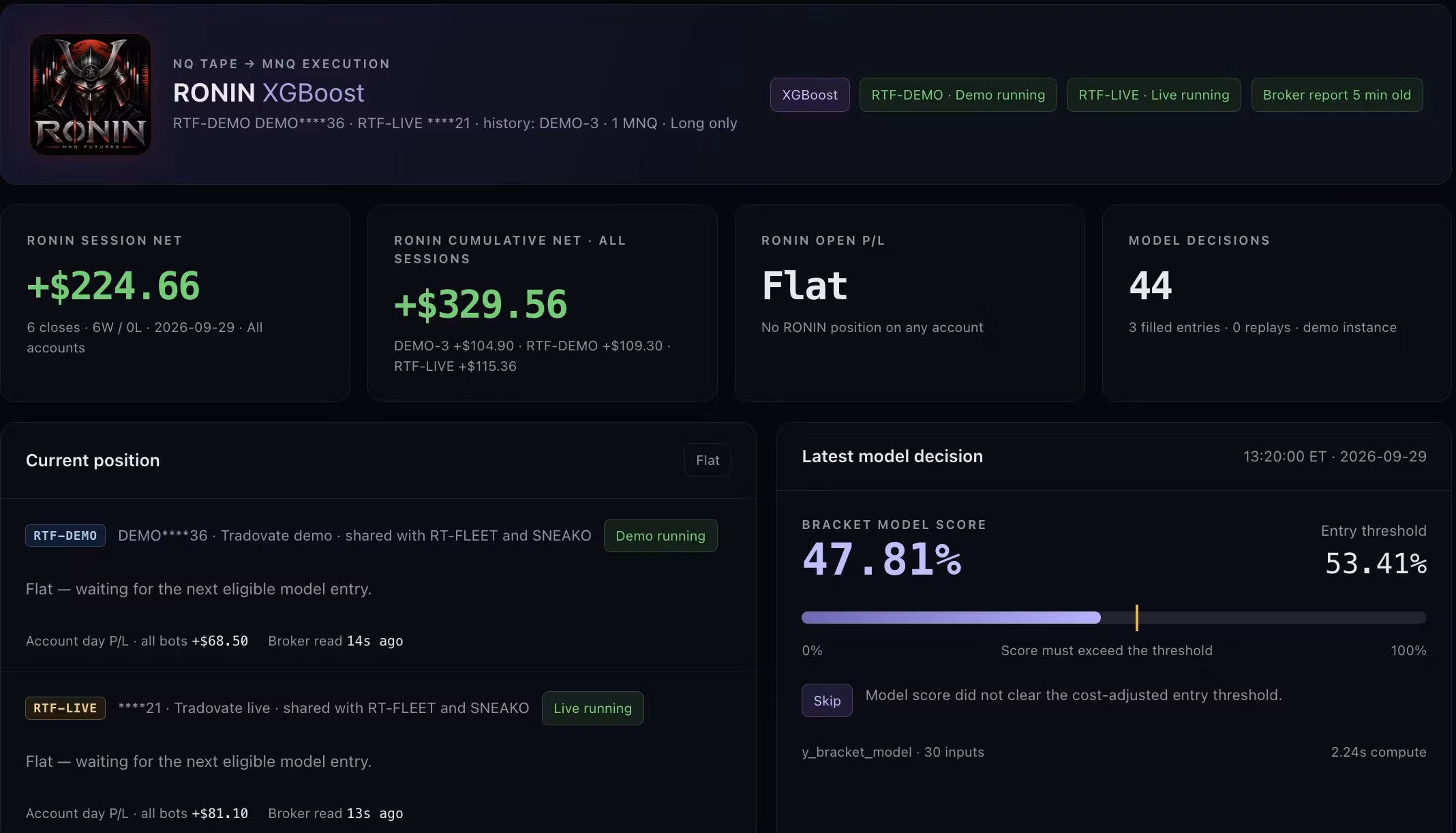1456x833 pixels.
Task: Click the RONIN samurai logo image
Action: point(91,95)
